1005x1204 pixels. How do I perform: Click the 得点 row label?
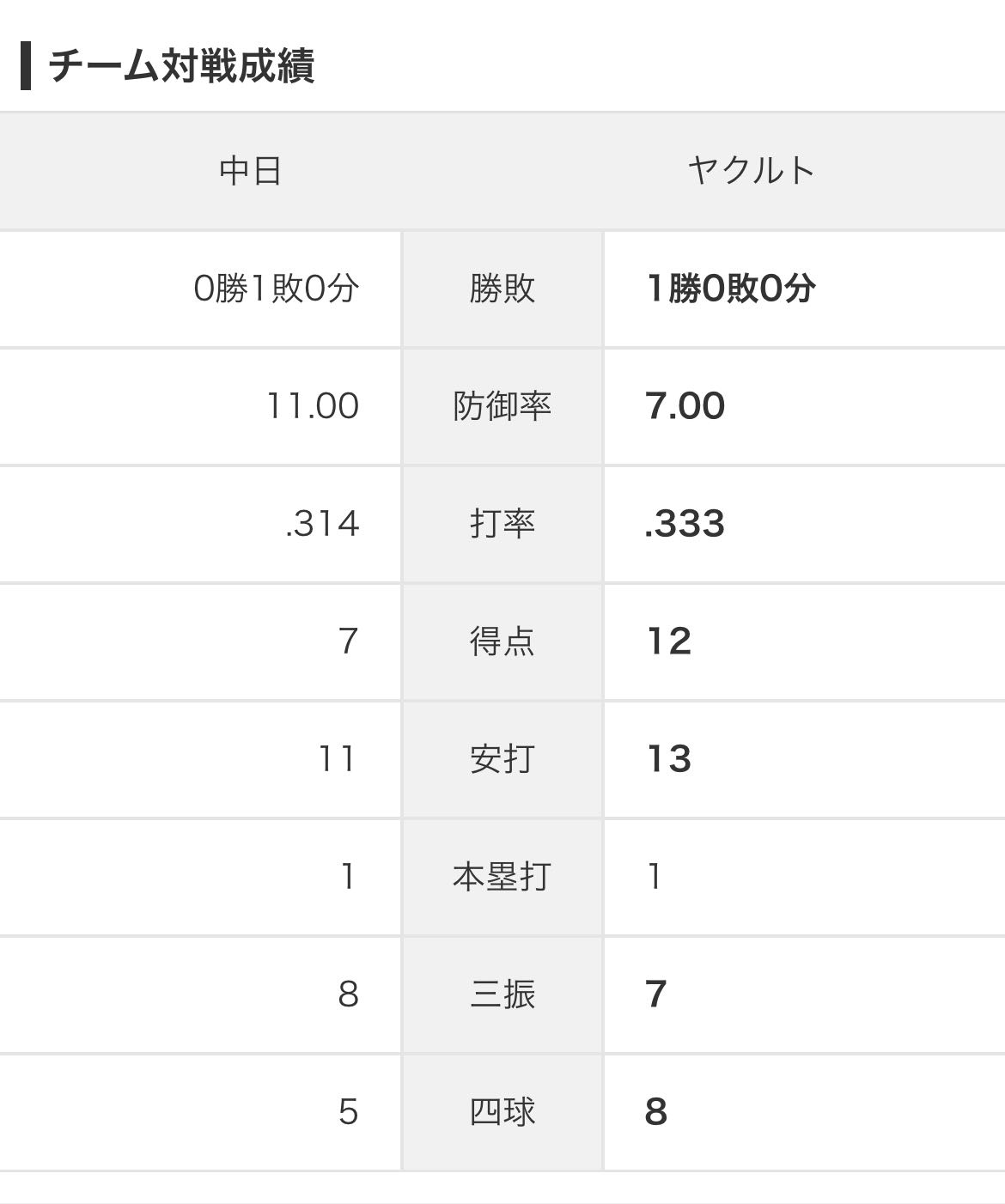pyautogui.click(x=502, y=642)
